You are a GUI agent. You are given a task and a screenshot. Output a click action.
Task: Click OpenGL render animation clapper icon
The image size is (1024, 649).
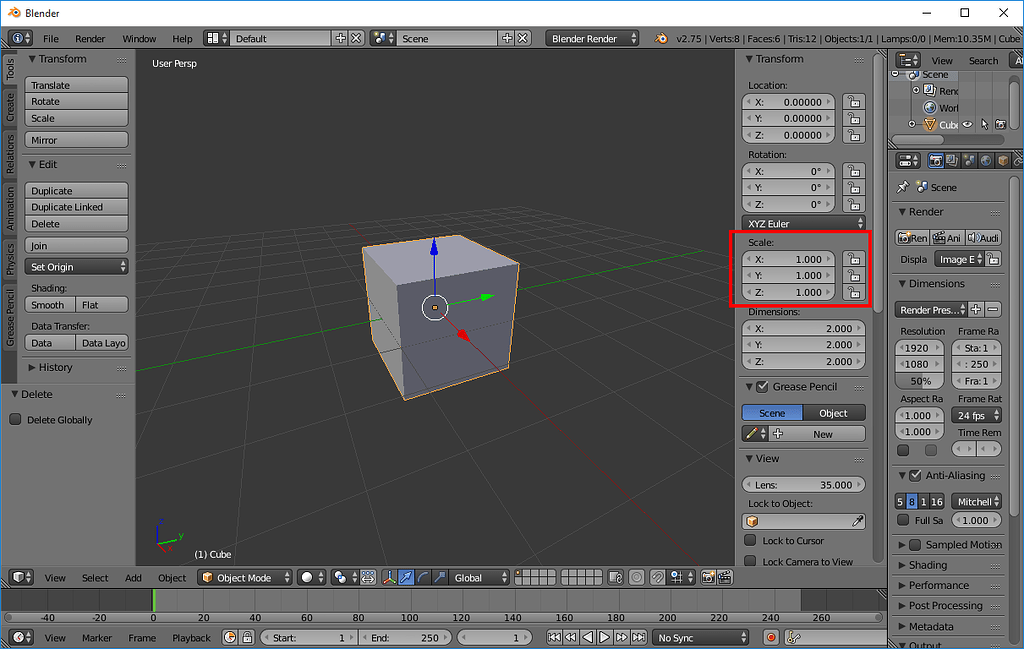click(x=725, y=578)
